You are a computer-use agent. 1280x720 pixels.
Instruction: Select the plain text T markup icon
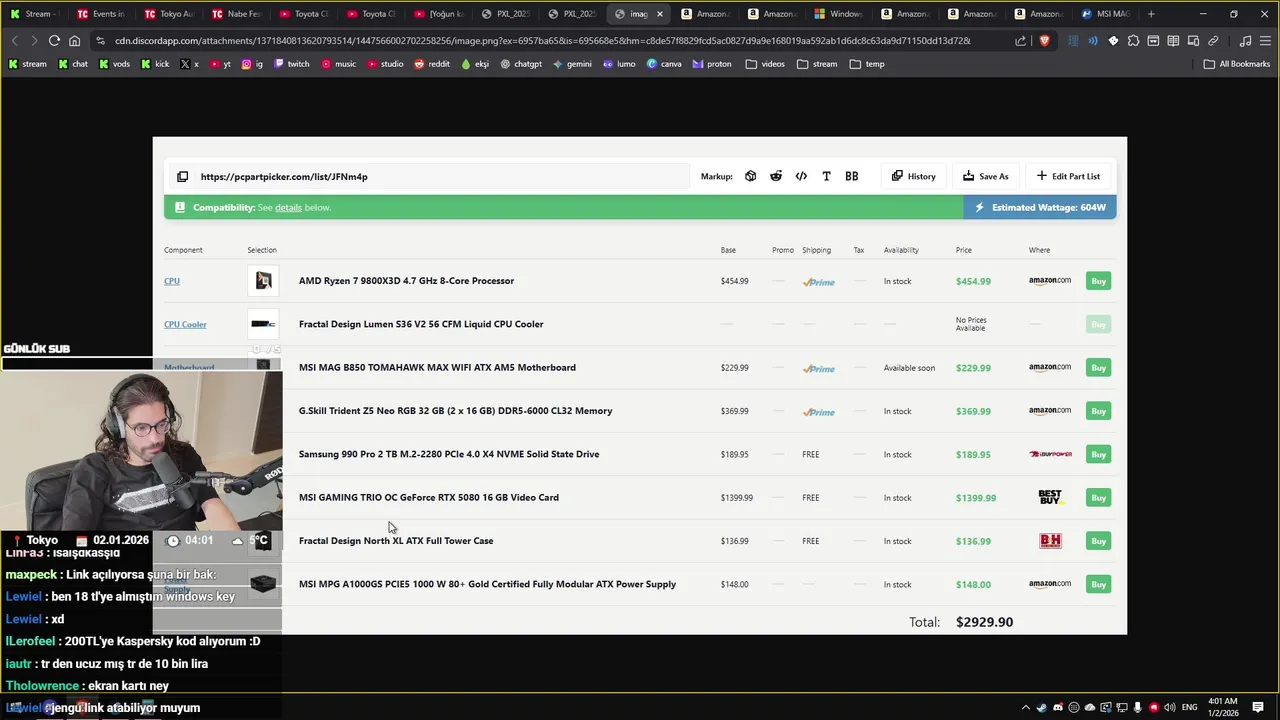826,176
